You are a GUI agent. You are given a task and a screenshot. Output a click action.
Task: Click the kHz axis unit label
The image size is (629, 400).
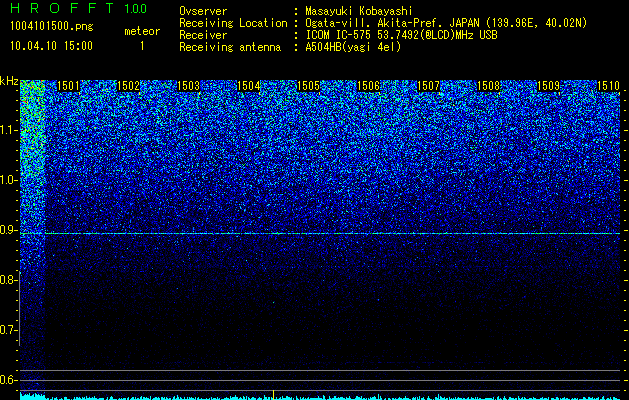pyautogui.click(x=9, y=81)
